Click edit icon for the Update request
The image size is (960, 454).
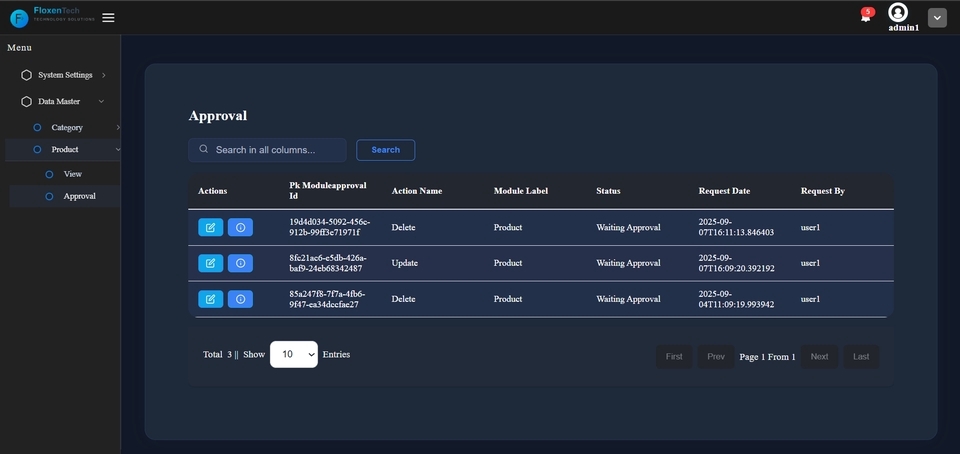coord(210,263)
